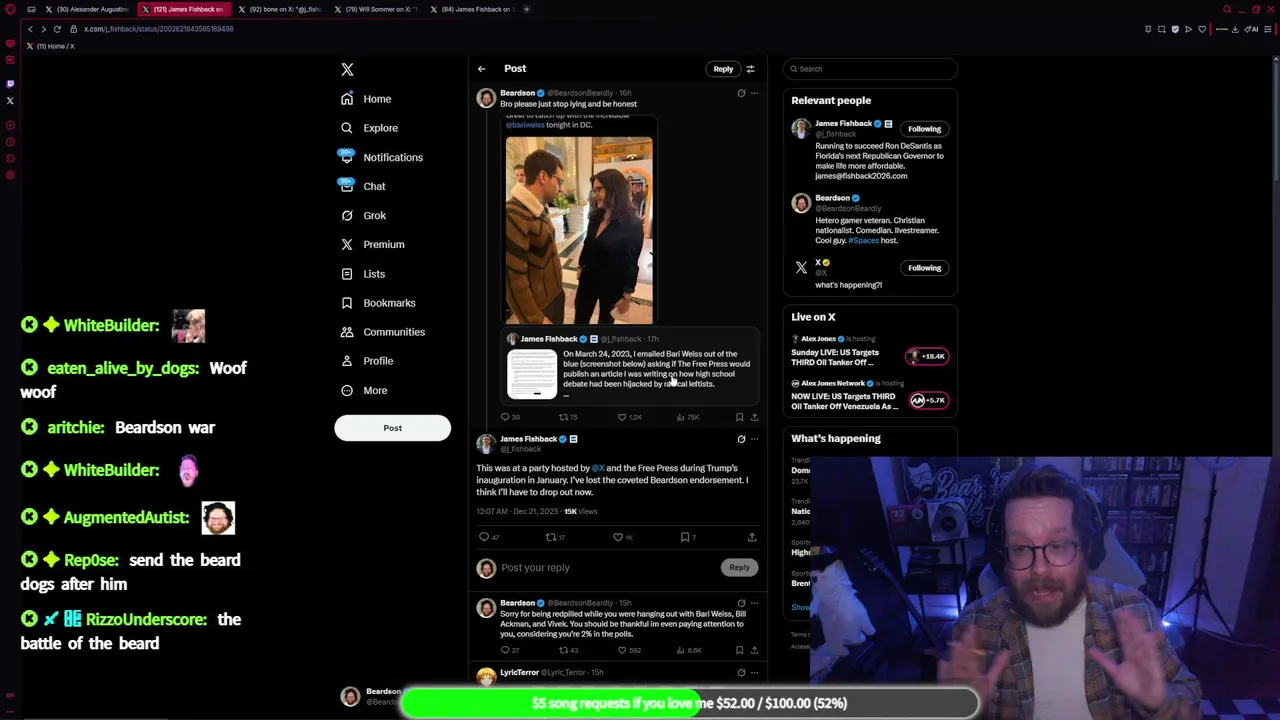1280x720 pixels.
Task: Bookmark Beardson's top post
Action: 739,417
